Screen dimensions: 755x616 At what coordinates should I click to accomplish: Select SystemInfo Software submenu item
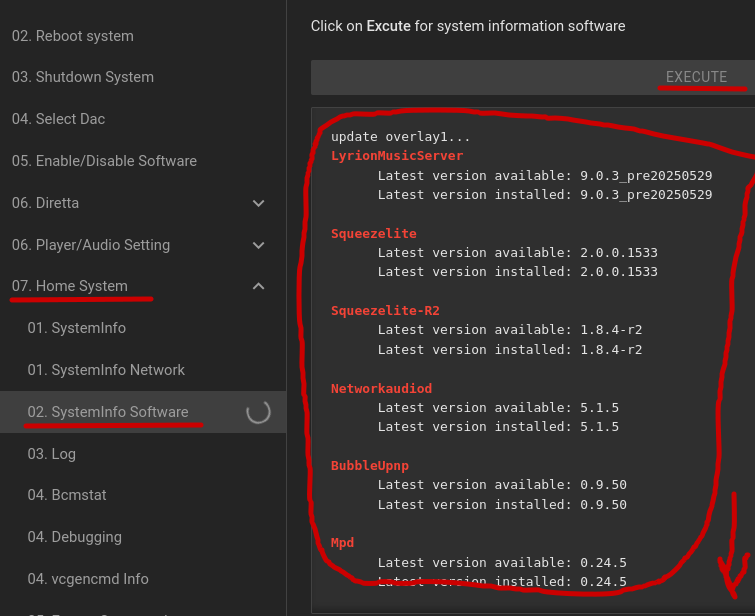[x=107, y=412]
